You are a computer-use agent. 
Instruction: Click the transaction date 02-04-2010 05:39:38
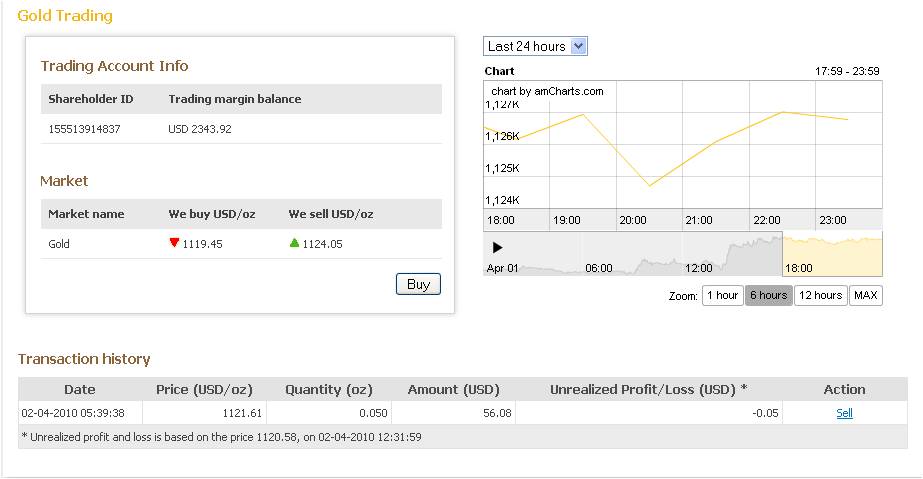point(73,413)
